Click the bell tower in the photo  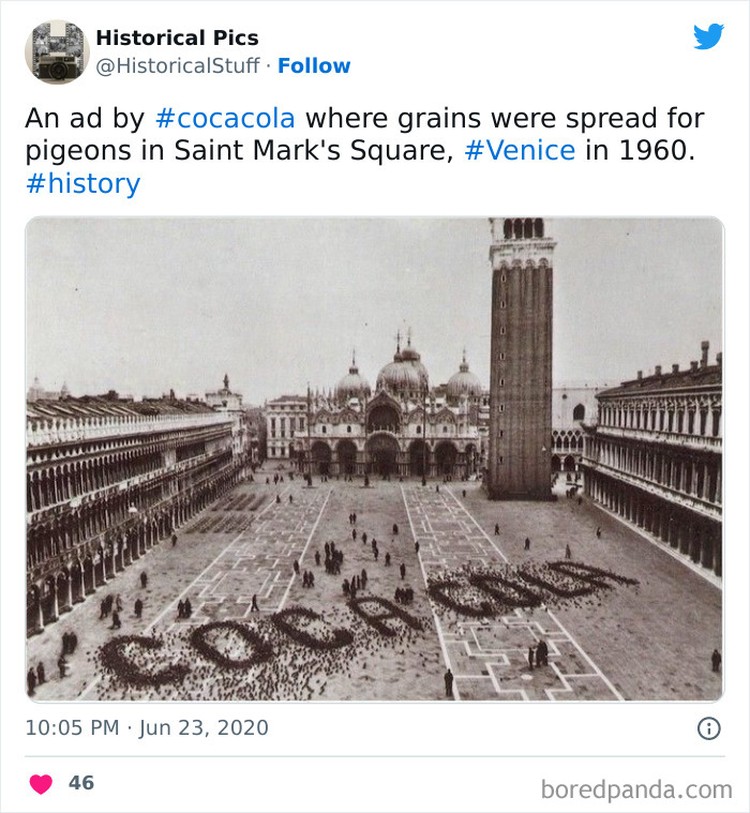[521, 358]
